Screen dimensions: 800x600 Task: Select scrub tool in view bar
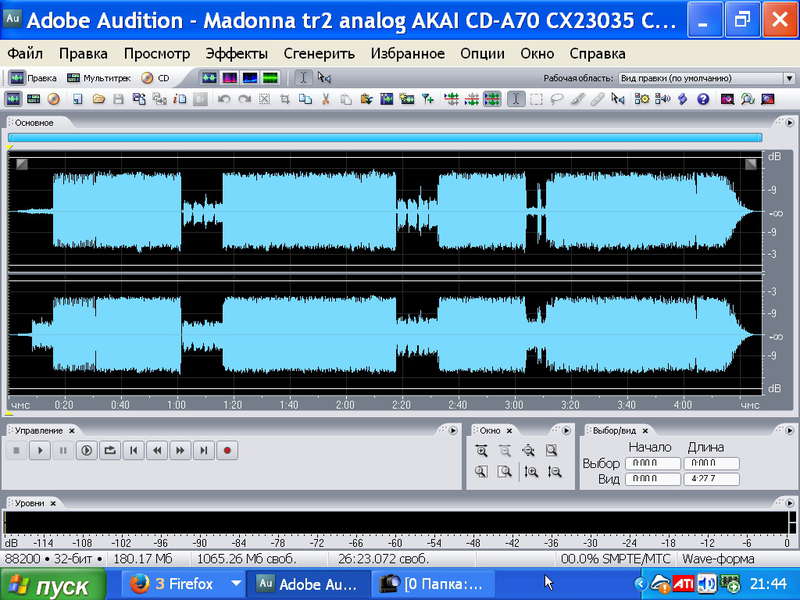pyautogui.click(x=324, y=78)
